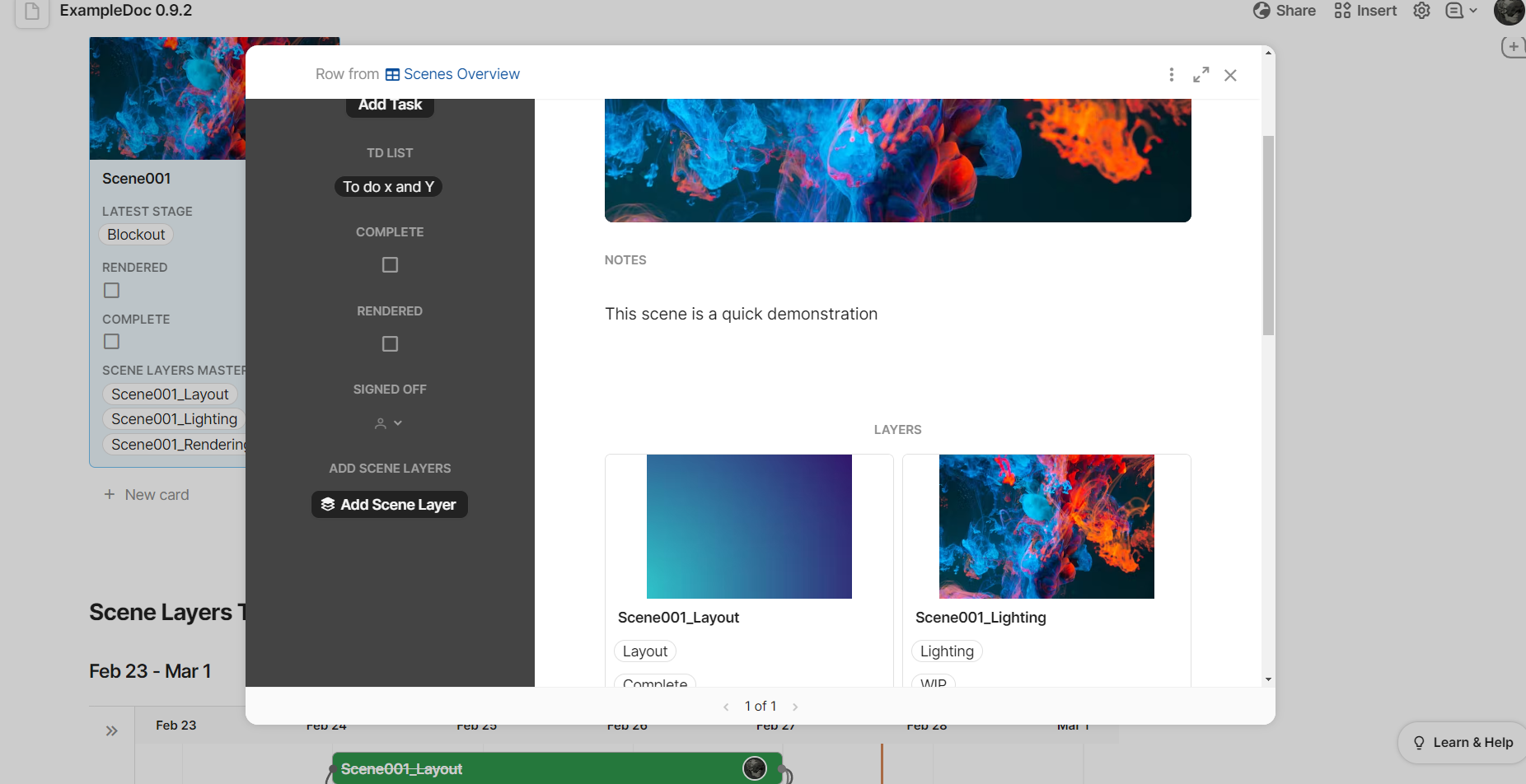Click the Add Scene Layer button
The image size is (1526, 784).
tap(389, 505)
